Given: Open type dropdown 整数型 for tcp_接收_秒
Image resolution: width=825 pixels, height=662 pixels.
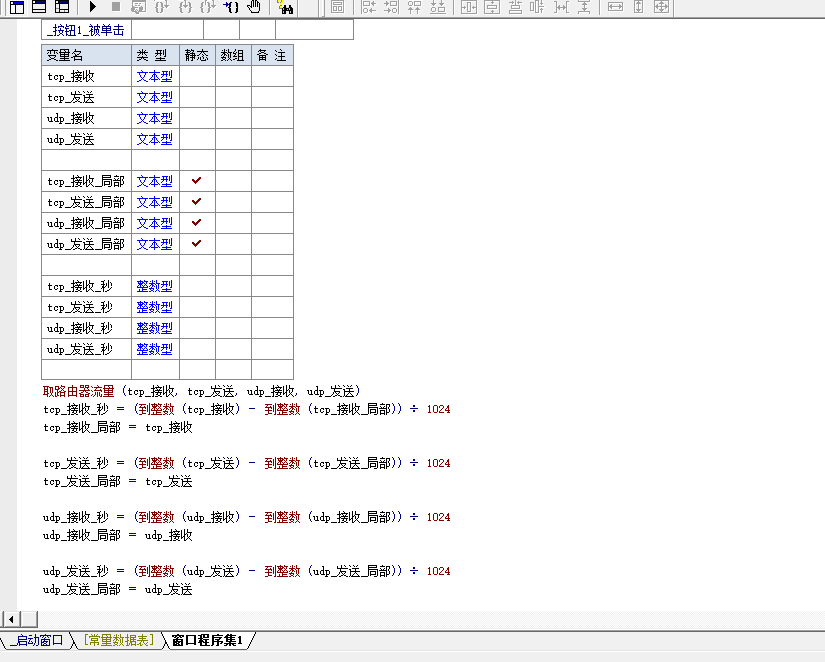Looking at the screenshot, I should [x=154, y=286].
